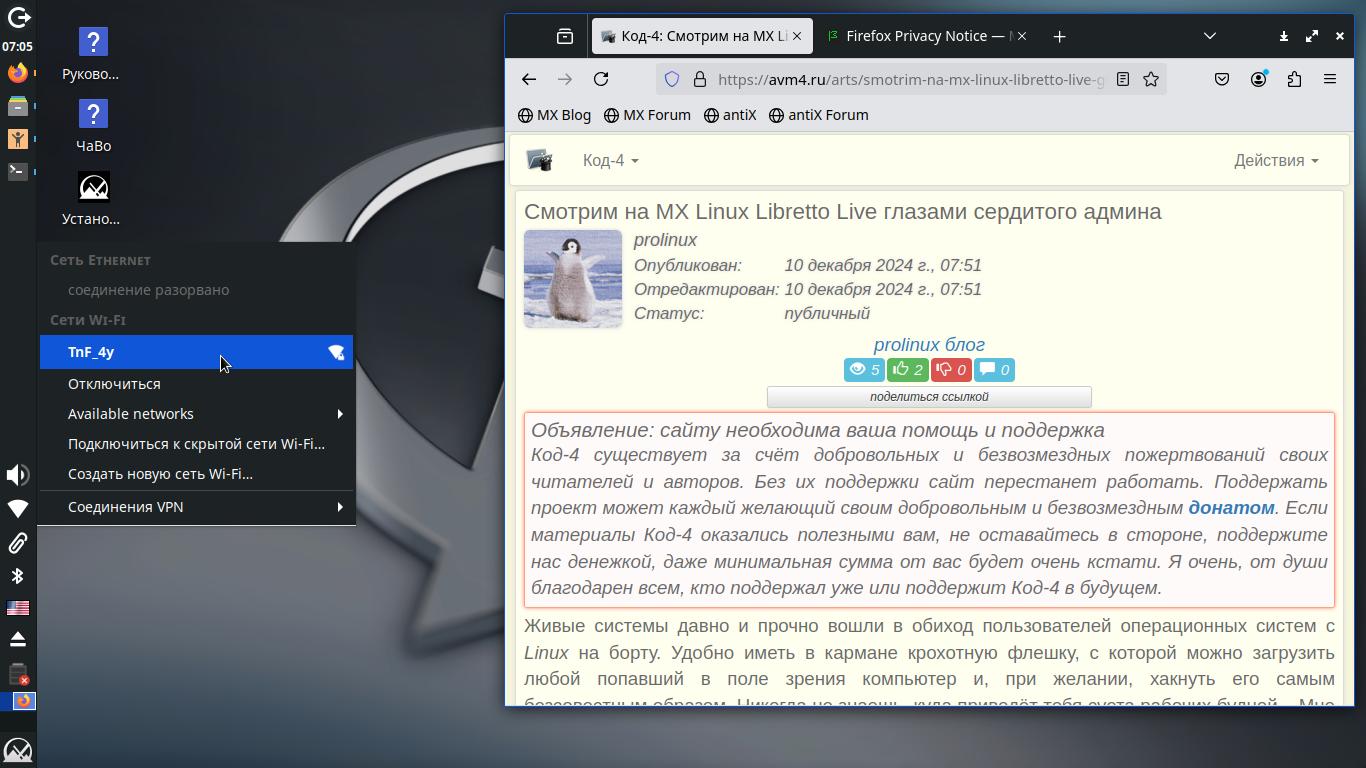
Task: Click the address bar URL field
Action: click(910, 79)
